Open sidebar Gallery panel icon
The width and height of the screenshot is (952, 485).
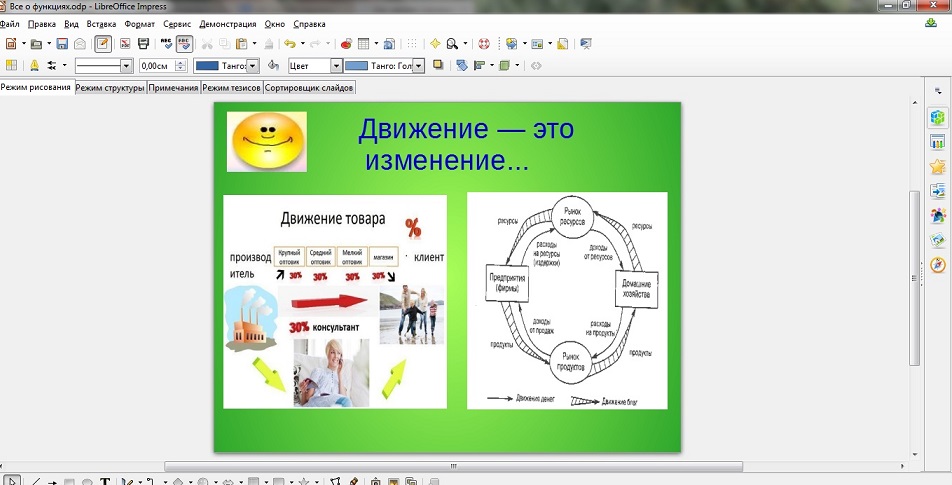(x=937, y=240)
